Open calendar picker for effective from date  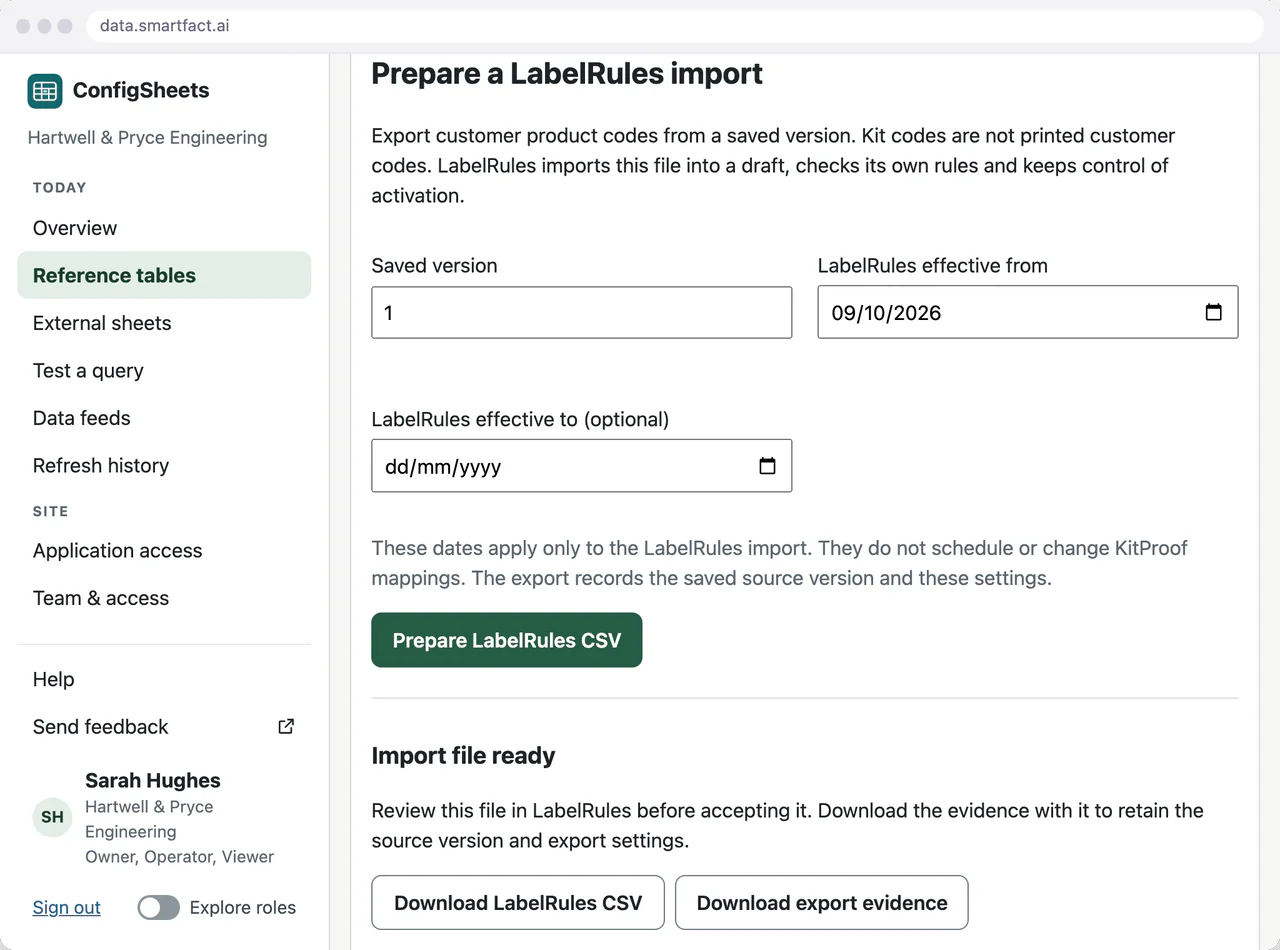coord(1213,312)
